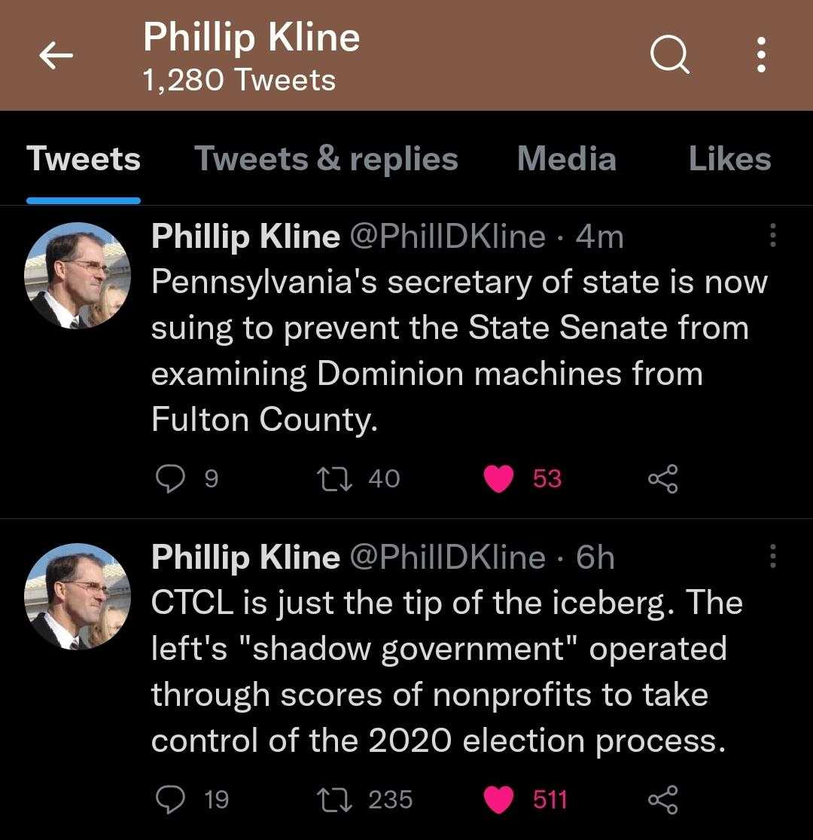This screenshot has height=840, width=813.
Task: Reply to the CTCL iceberg tweet
Action: [170, 799]
